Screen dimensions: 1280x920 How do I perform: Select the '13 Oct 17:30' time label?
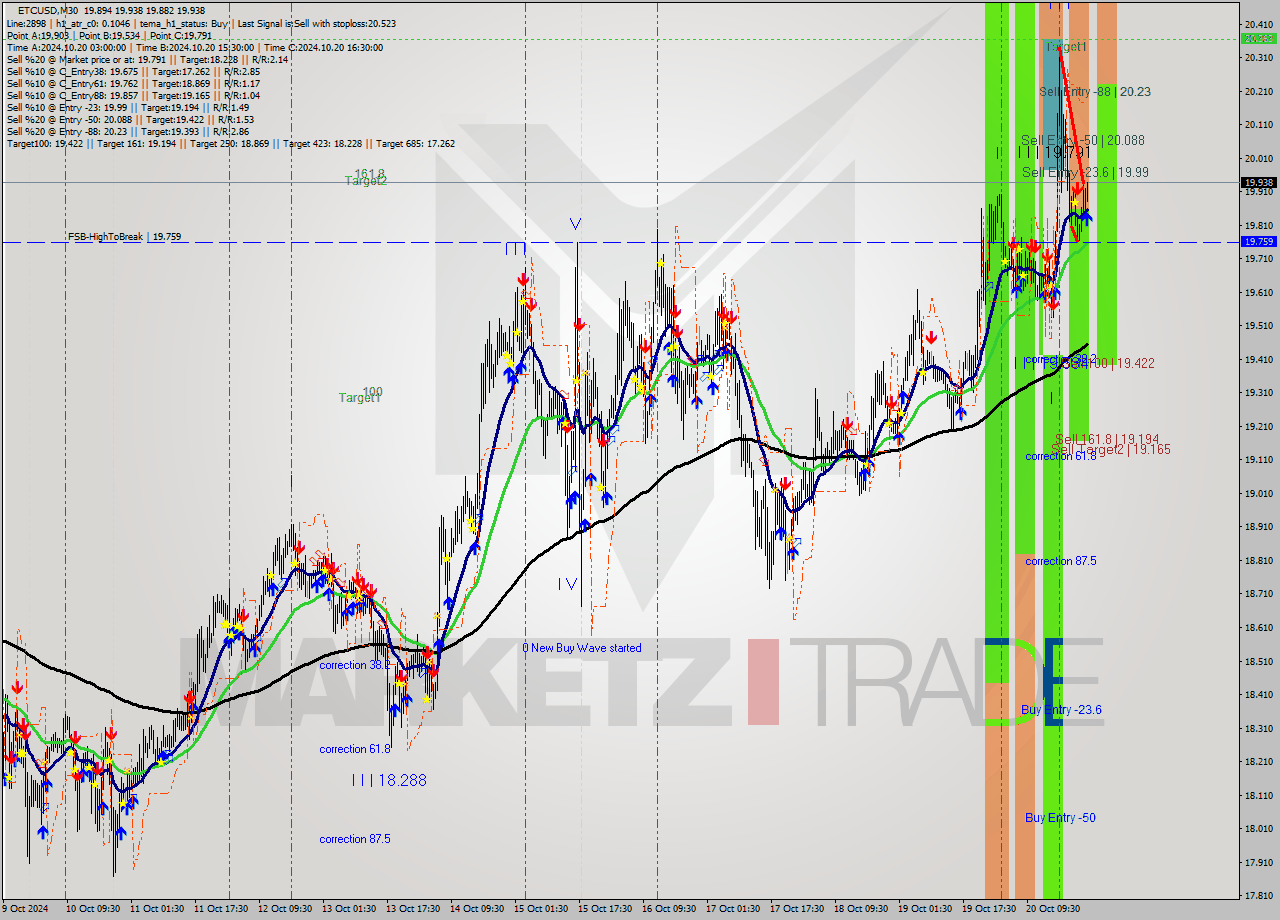413,909
